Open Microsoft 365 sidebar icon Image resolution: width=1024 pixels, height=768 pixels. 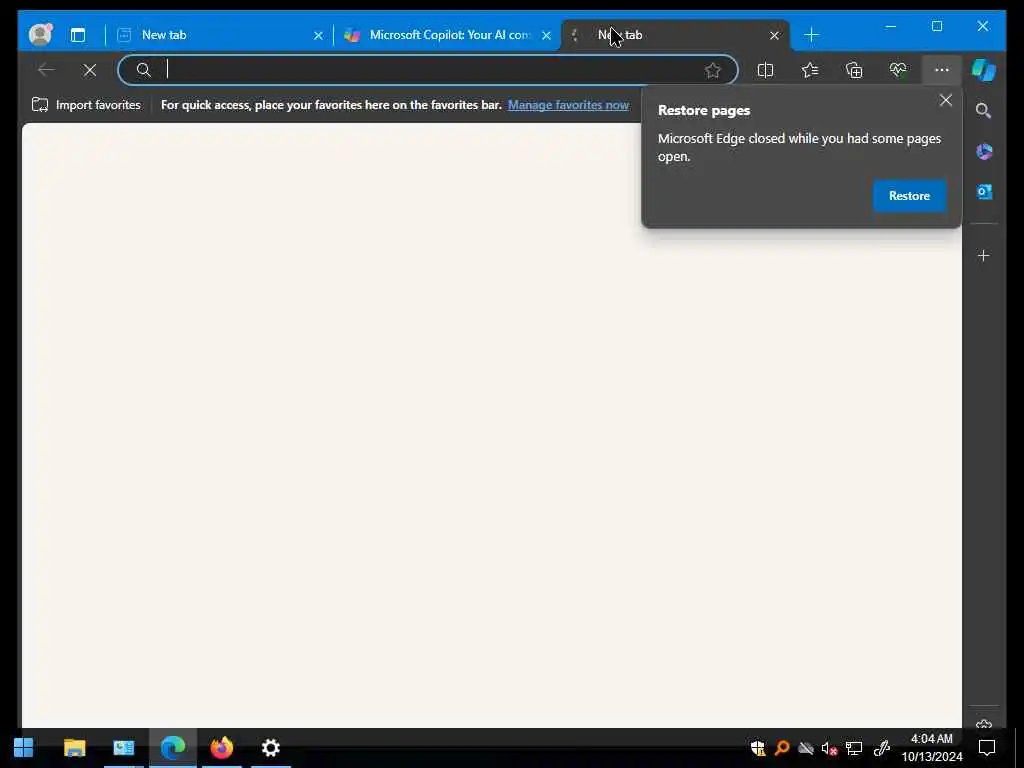(x=984, y=152)
